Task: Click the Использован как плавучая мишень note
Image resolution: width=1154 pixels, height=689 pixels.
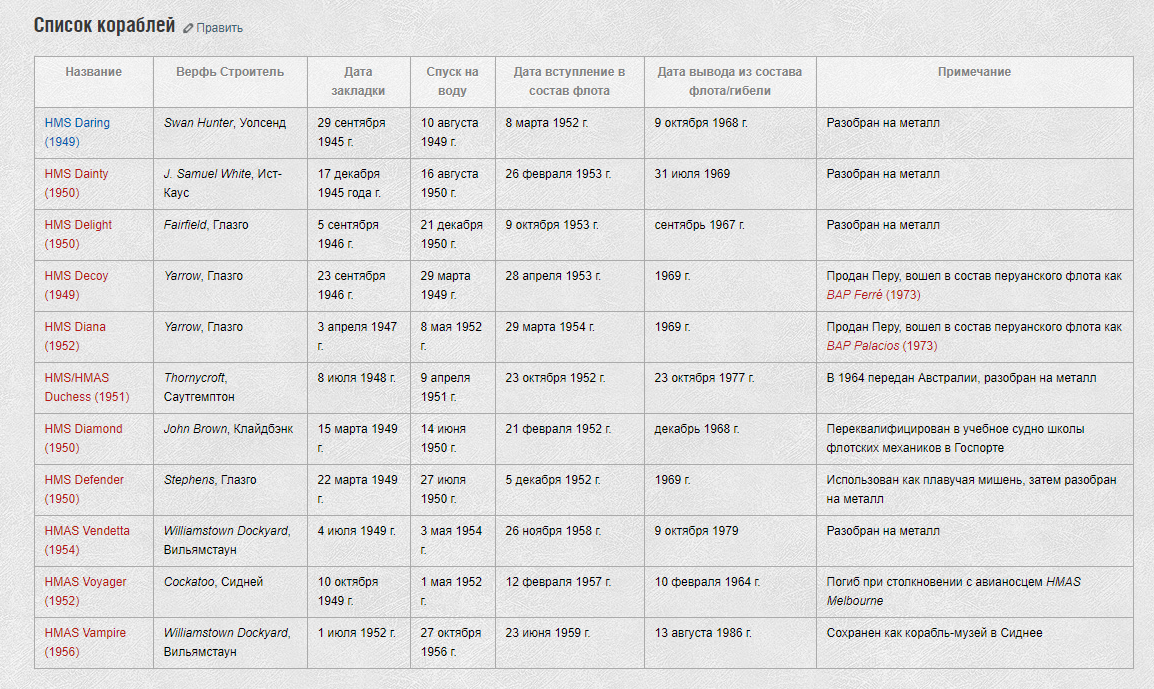Action: pyautogui.click(x=974, y=489)
